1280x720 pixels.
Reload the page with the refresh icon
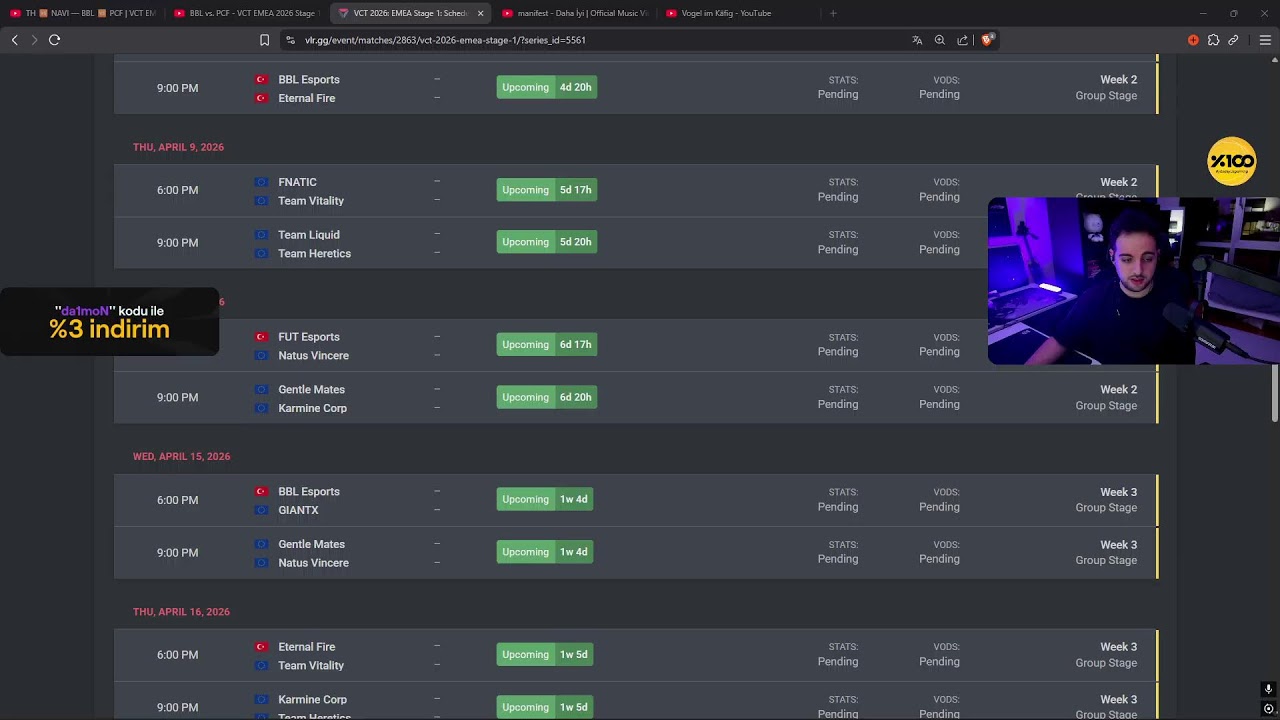point(54,40)
